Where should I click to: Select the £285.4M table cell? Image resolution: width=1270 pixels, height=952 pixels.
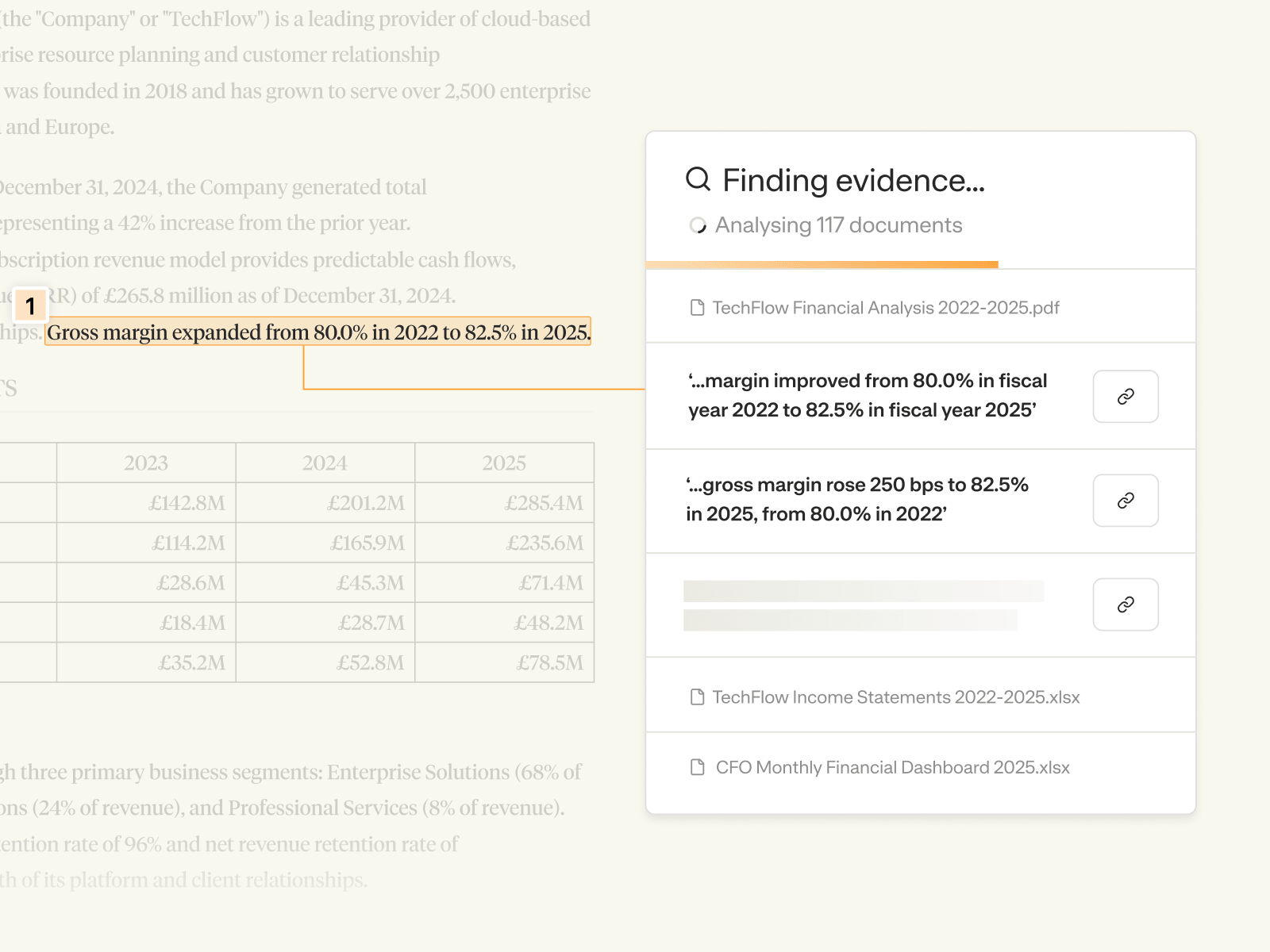click(505, 503)
